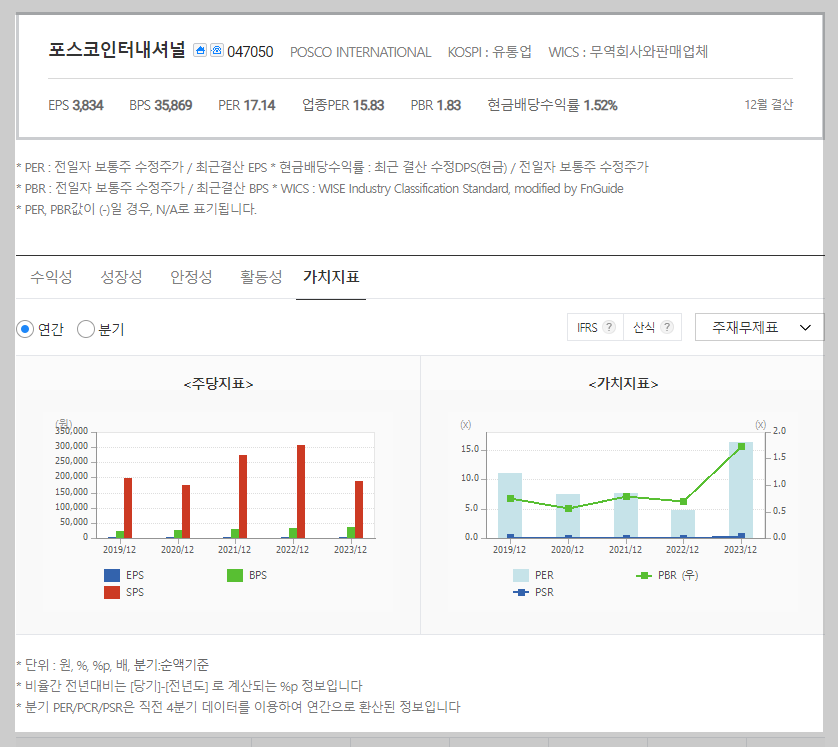Click the stock code 047050

[x=250, y=52]
